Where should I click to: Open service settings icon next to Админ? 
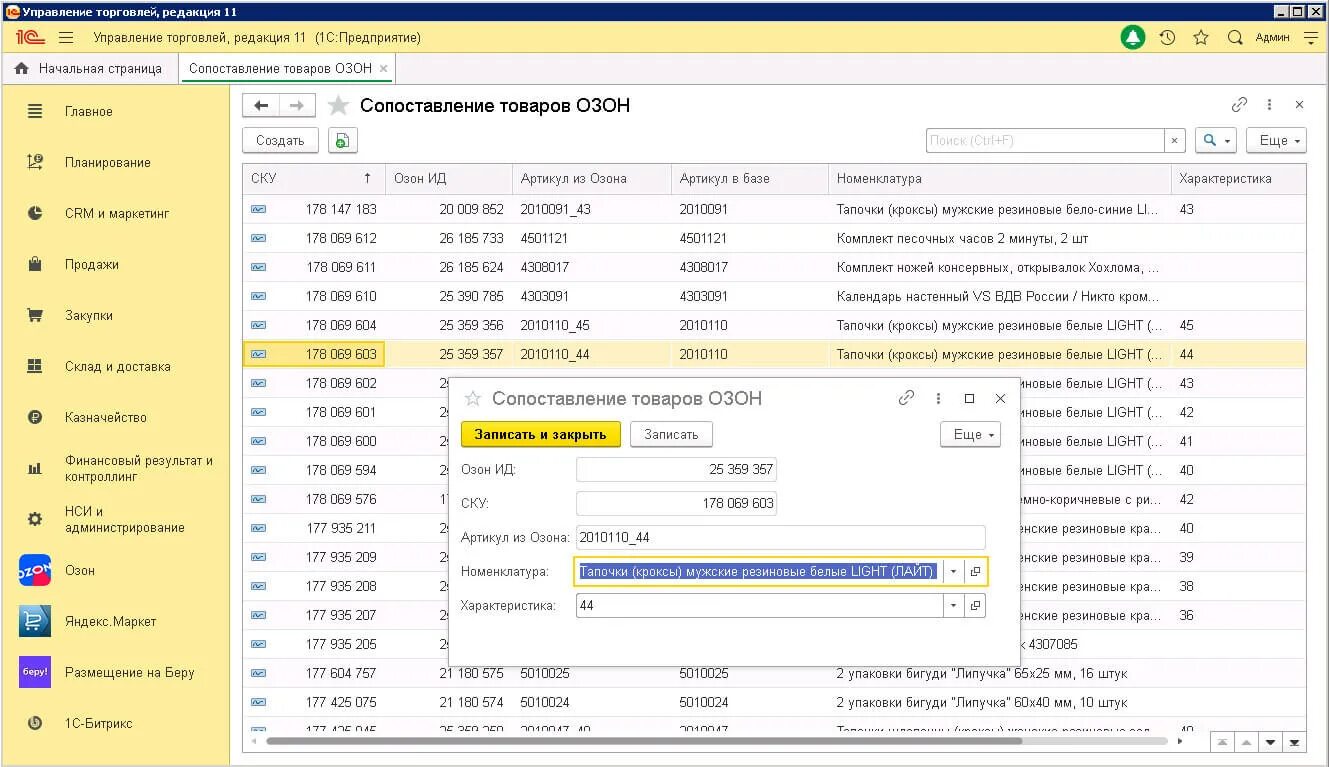(1311, 37)
